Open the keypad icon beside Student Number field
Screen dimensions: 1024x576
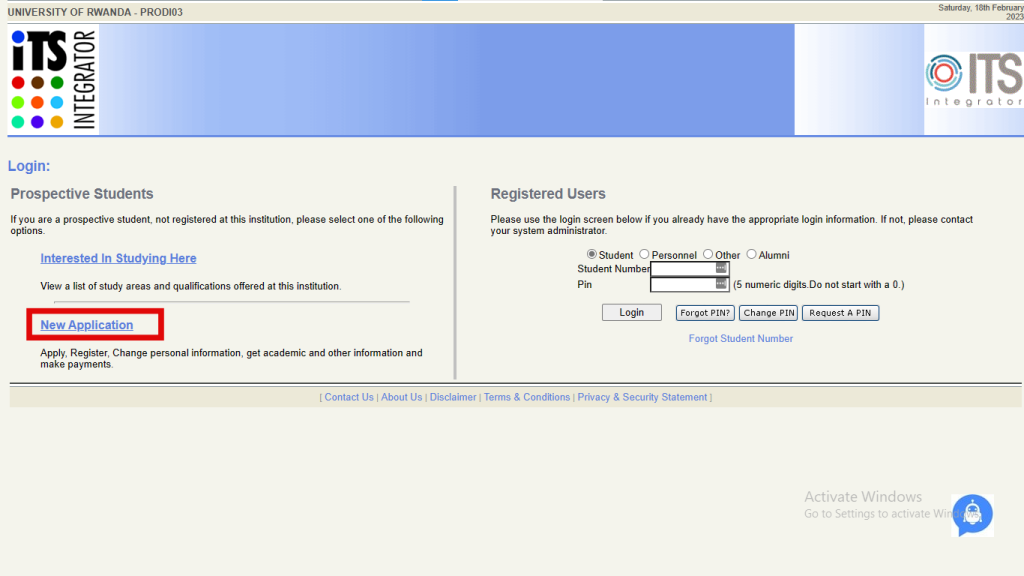[x=722, y=268]
